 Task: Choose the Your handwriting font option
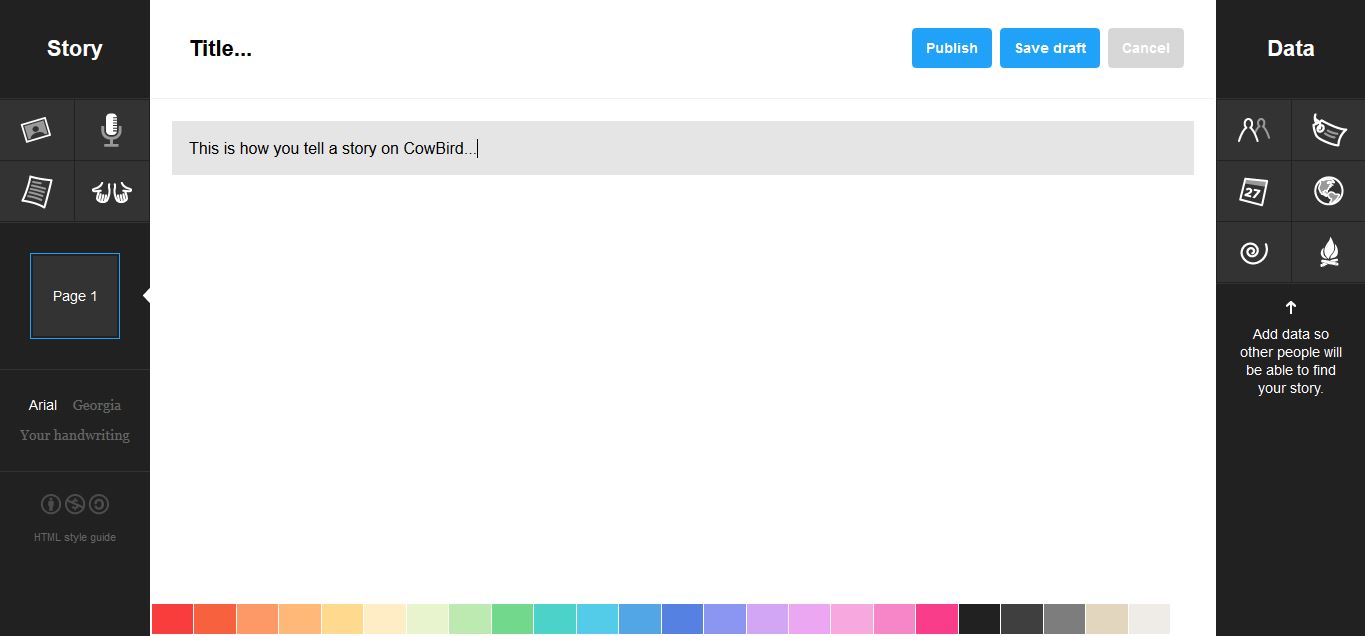pos(75,435)
